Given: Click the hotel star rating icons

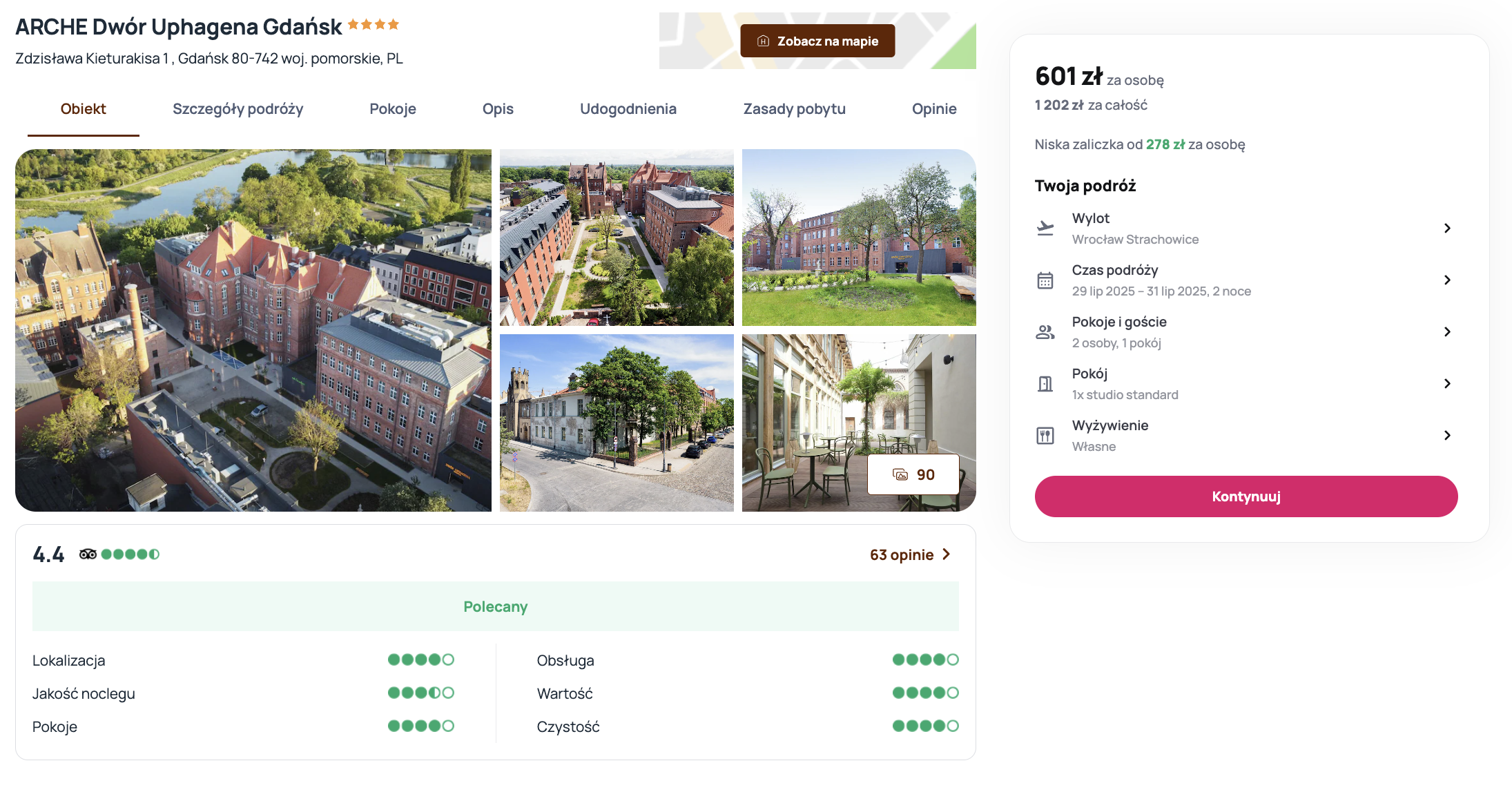Looking at the screenshot, I should 374,25.
